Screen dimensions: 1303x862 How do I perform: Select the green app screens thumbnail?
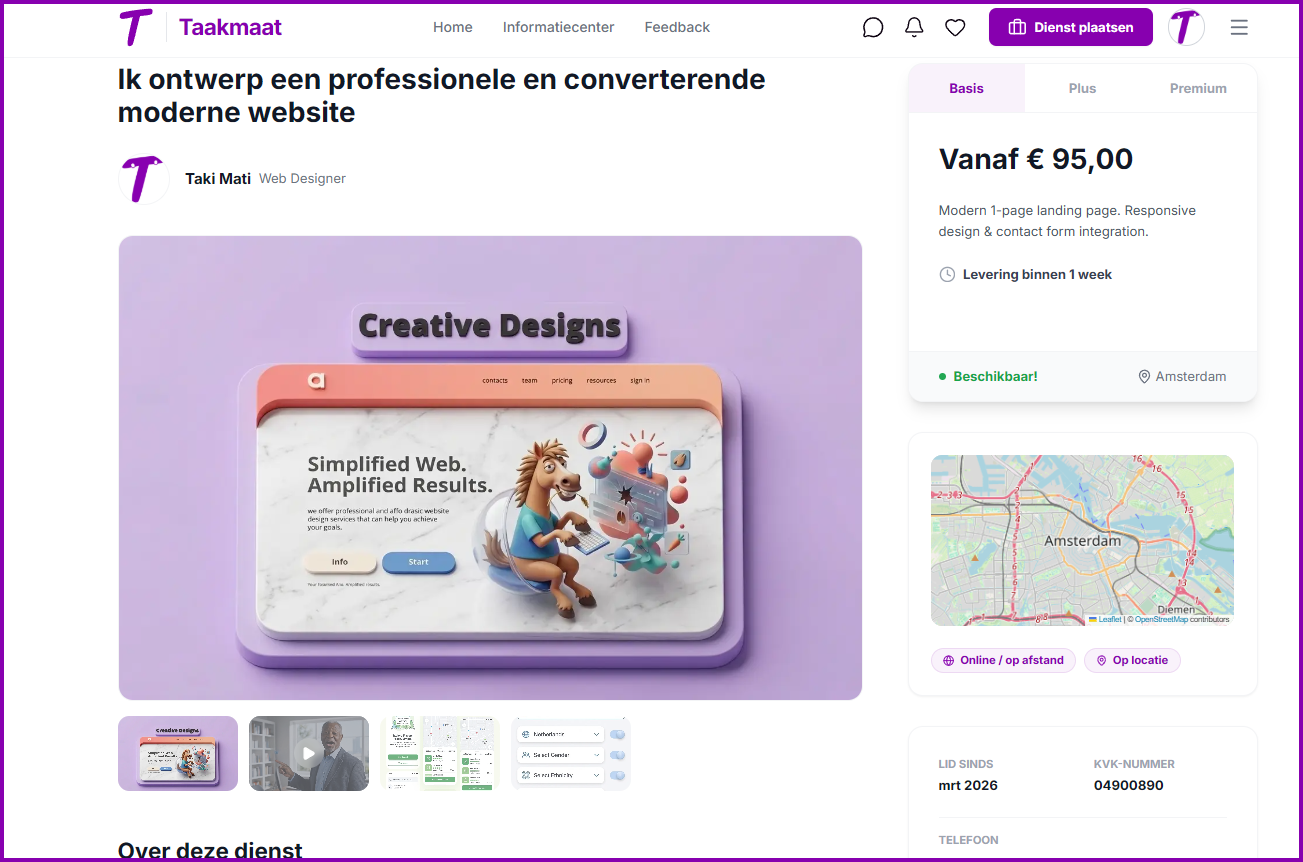(440, 753)
